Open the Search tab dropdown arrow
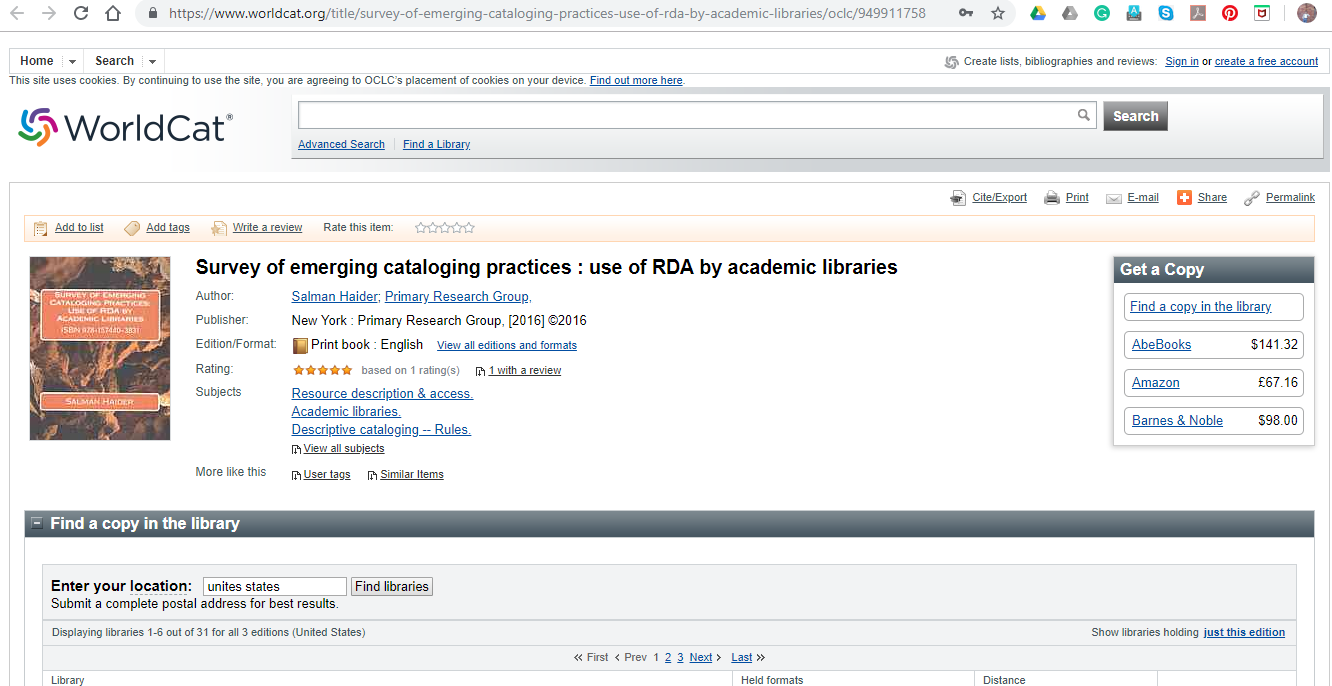This screenshot has height=686, width=1332. (x=151, y=60)
